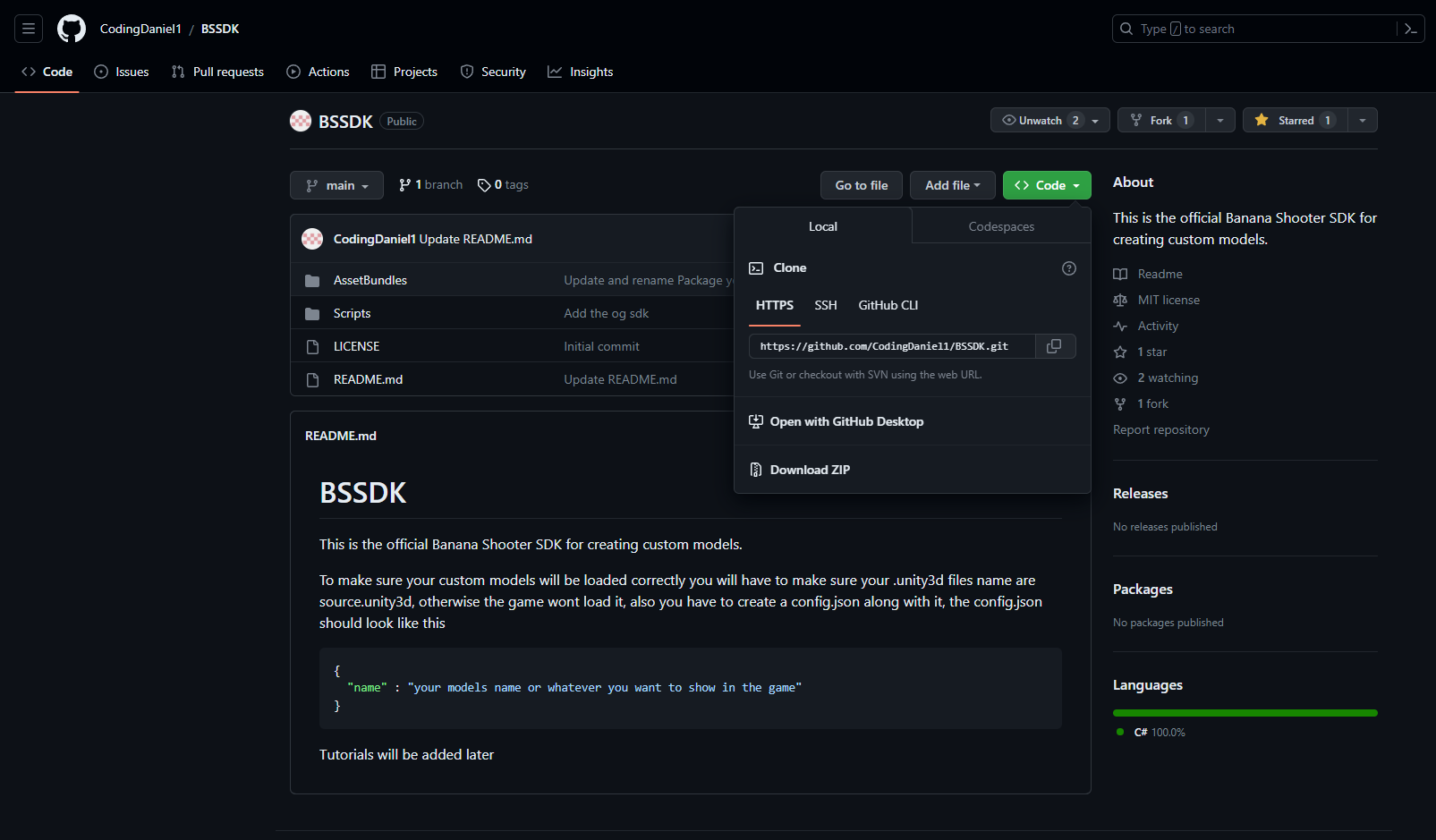Select the HTTPS clone option
The height and width of the screenshot is (840, 1436).
tap(775, 305)
